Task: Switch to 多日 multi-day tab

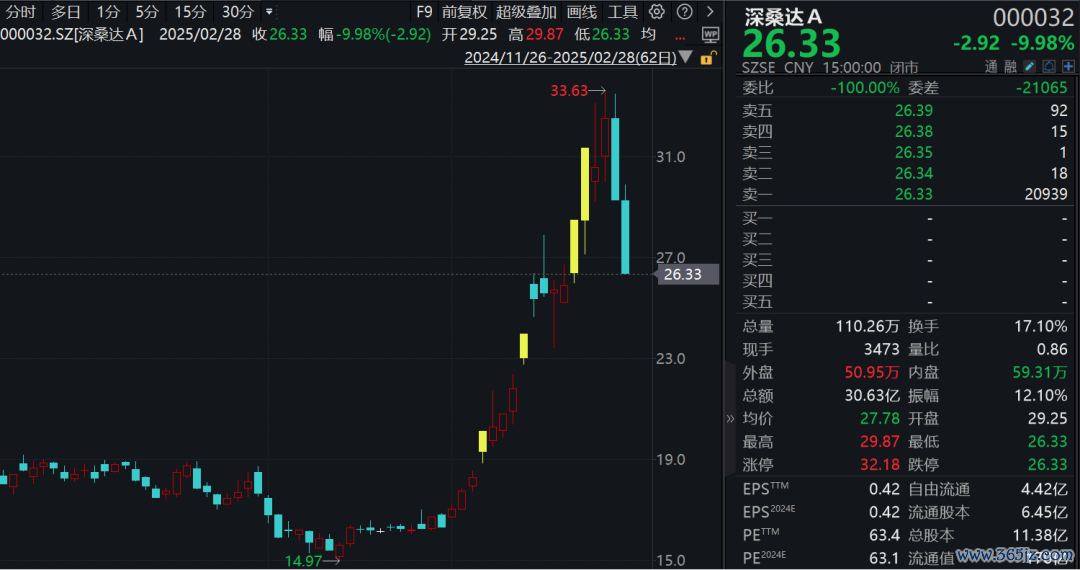Action: [65, 12]
